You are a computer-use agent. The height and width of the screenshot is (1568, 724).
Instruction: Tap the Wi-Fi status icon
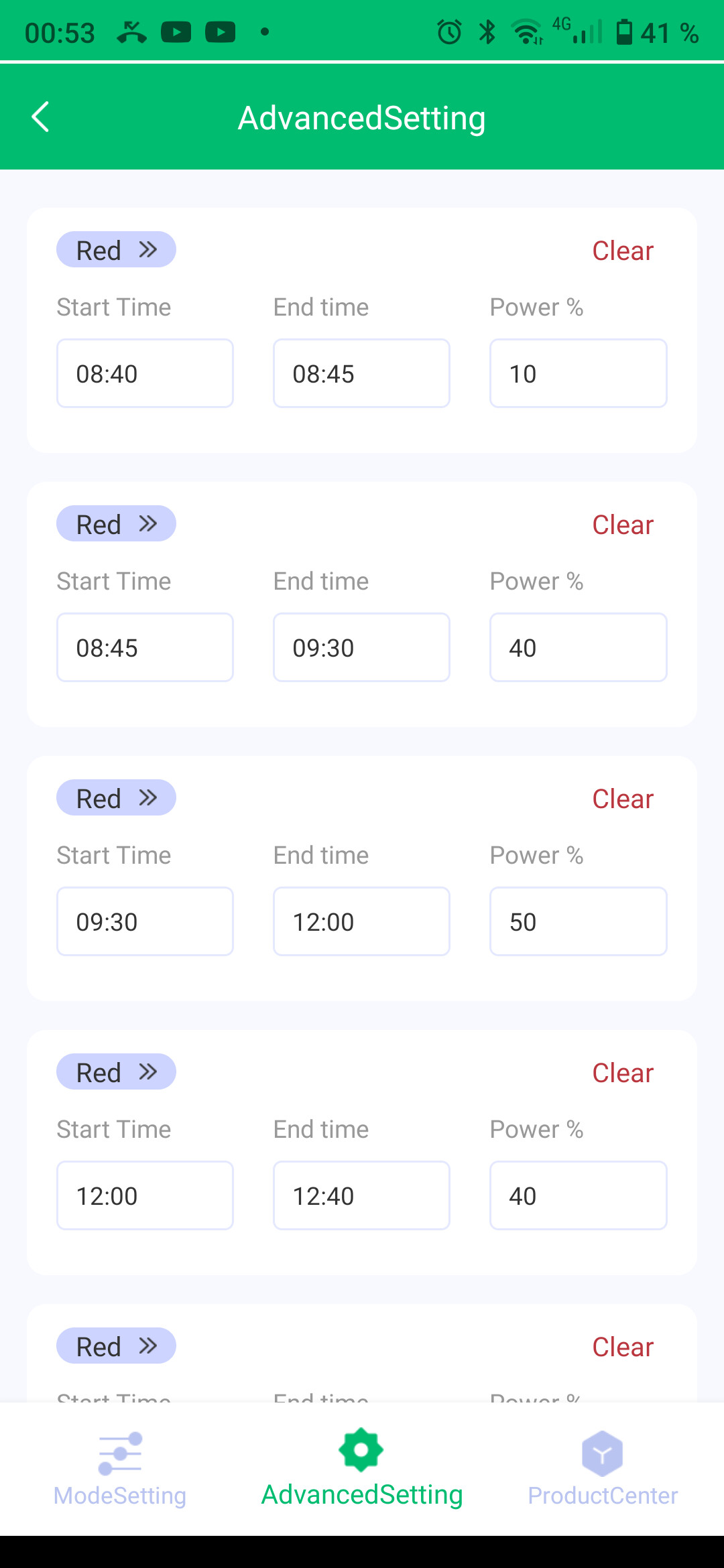[x=527, y=32]
